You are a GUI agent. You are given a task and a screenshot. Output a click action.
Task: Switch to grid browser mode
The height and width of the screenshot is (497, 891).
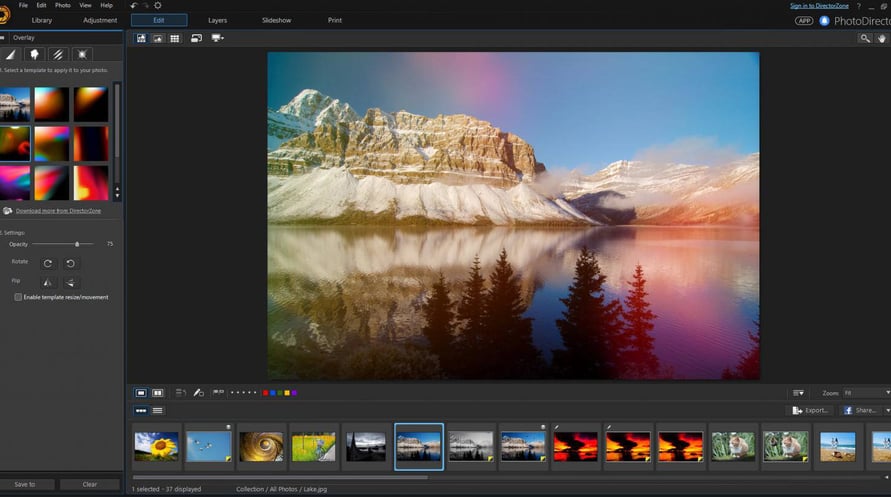tap(174, 38)
